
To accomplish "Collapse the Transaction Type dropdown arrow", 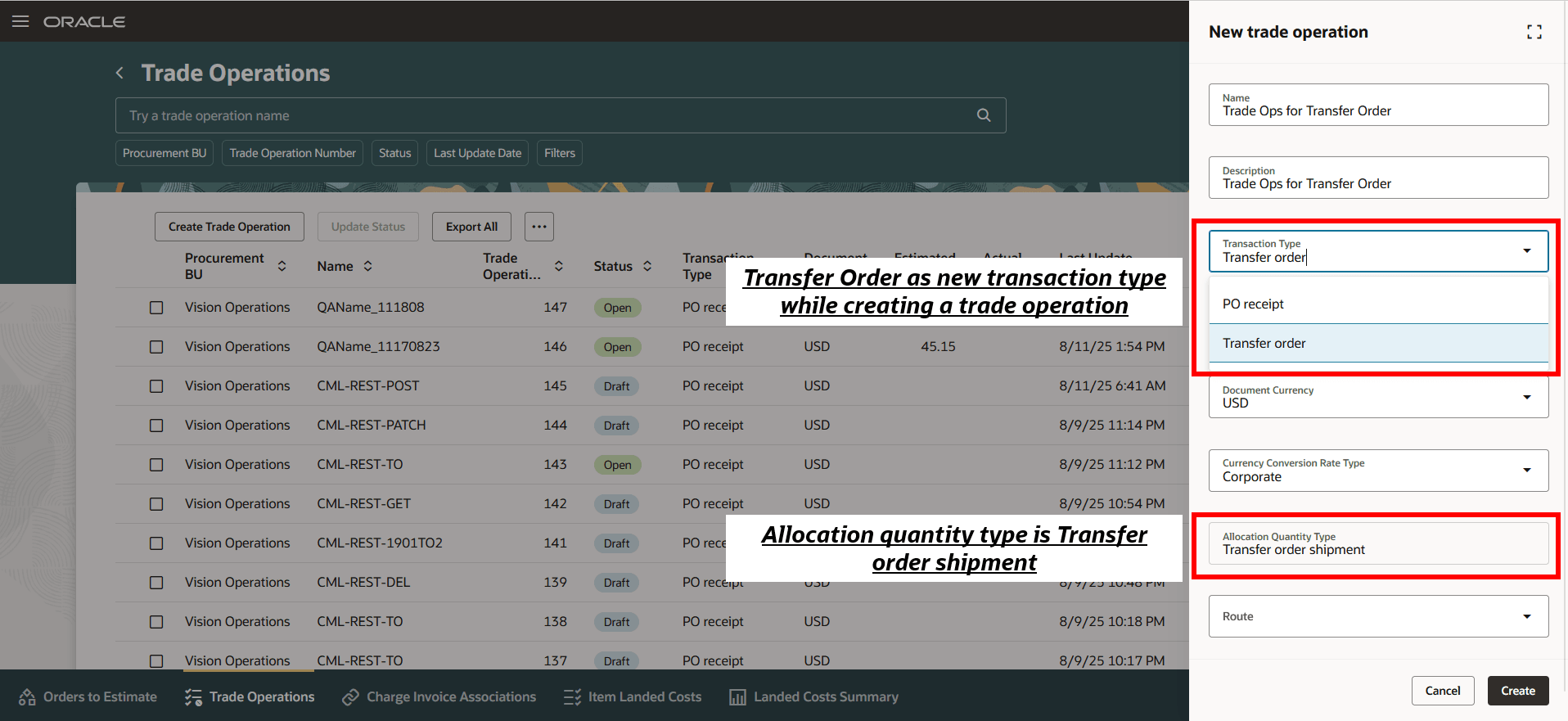I will (1527, 250).
